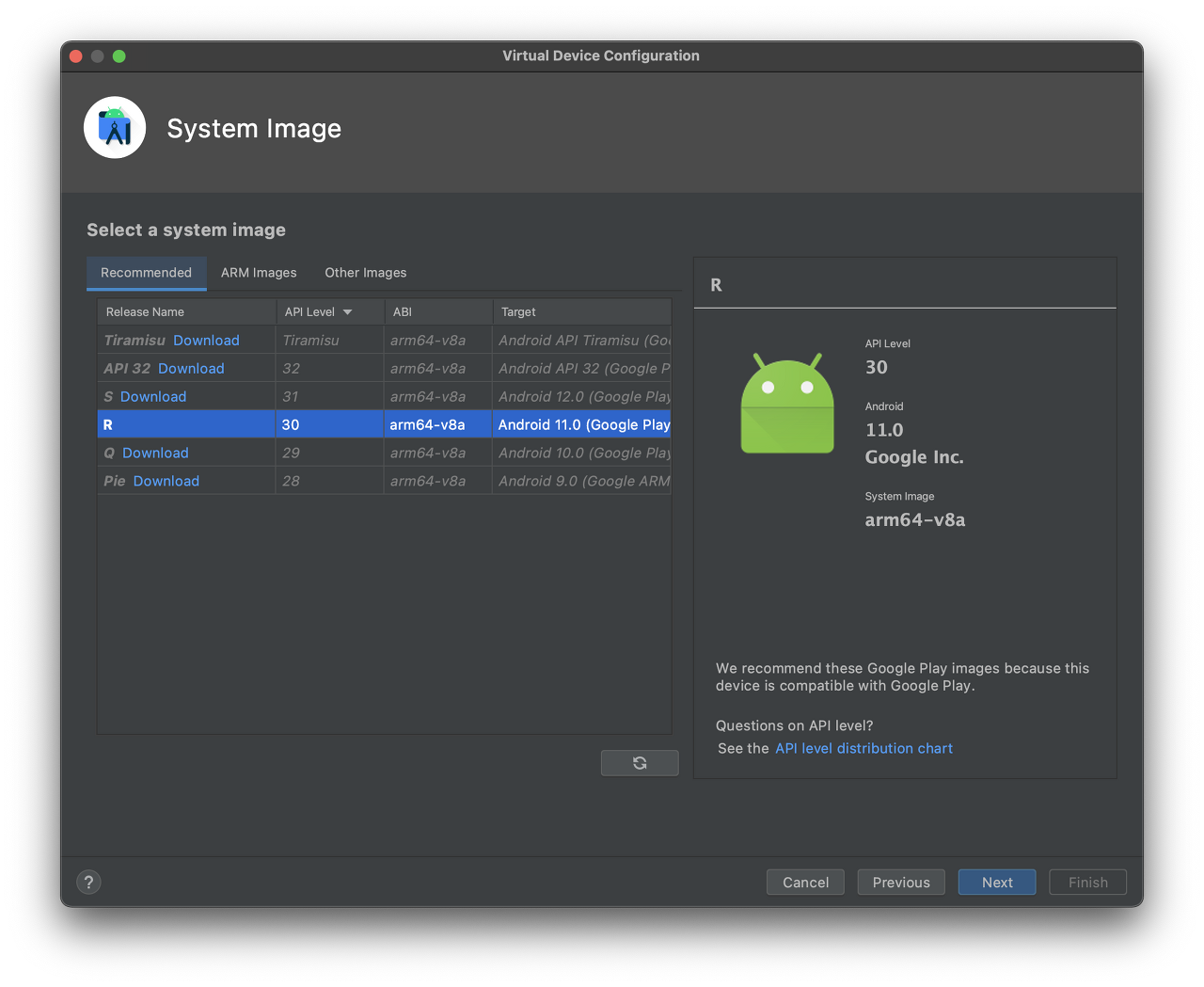
Task: Switch to the ARM Images tab
Action: click(x=259, y=273)
